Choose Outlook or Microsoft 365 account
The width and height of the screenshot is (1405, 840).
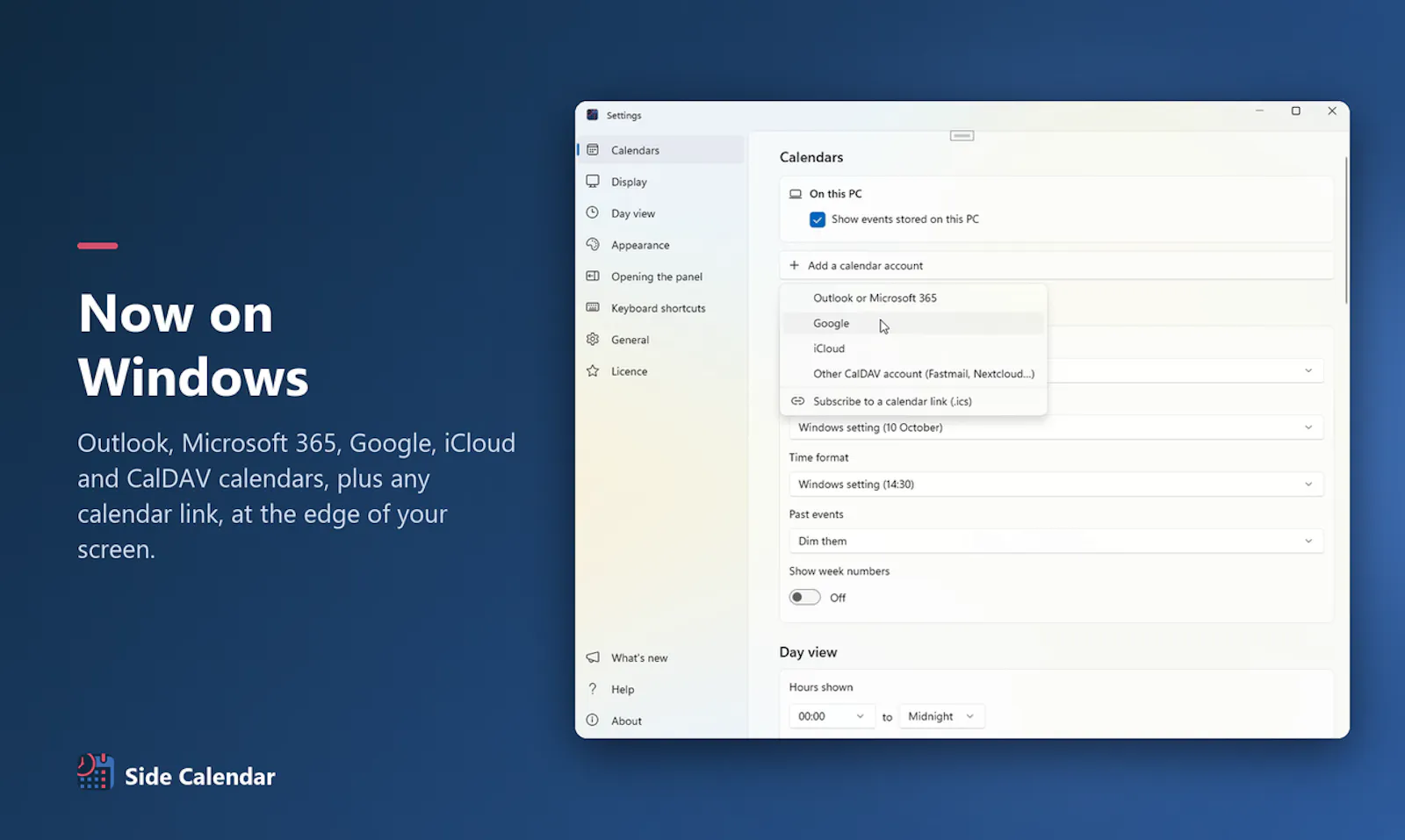coord(913,298)
